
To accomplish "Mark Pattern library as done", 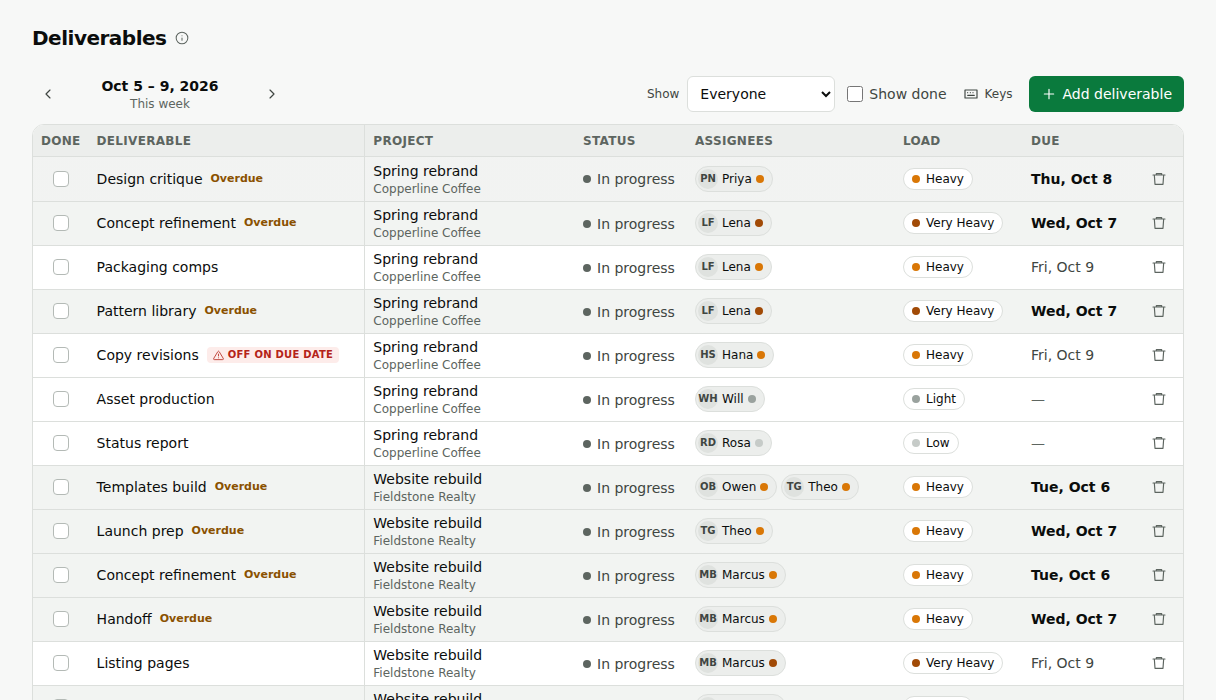I will click(61, 311).
